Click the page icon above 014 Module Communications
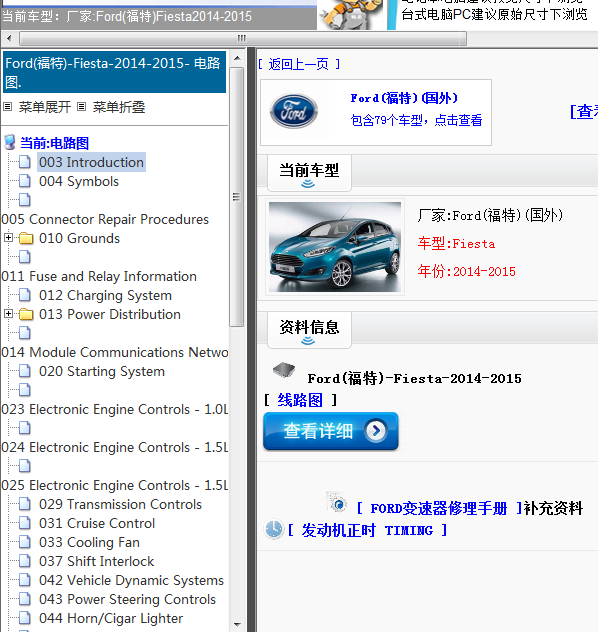The height and width of the screenshot is (632, 598). click(x=25, y=333)
